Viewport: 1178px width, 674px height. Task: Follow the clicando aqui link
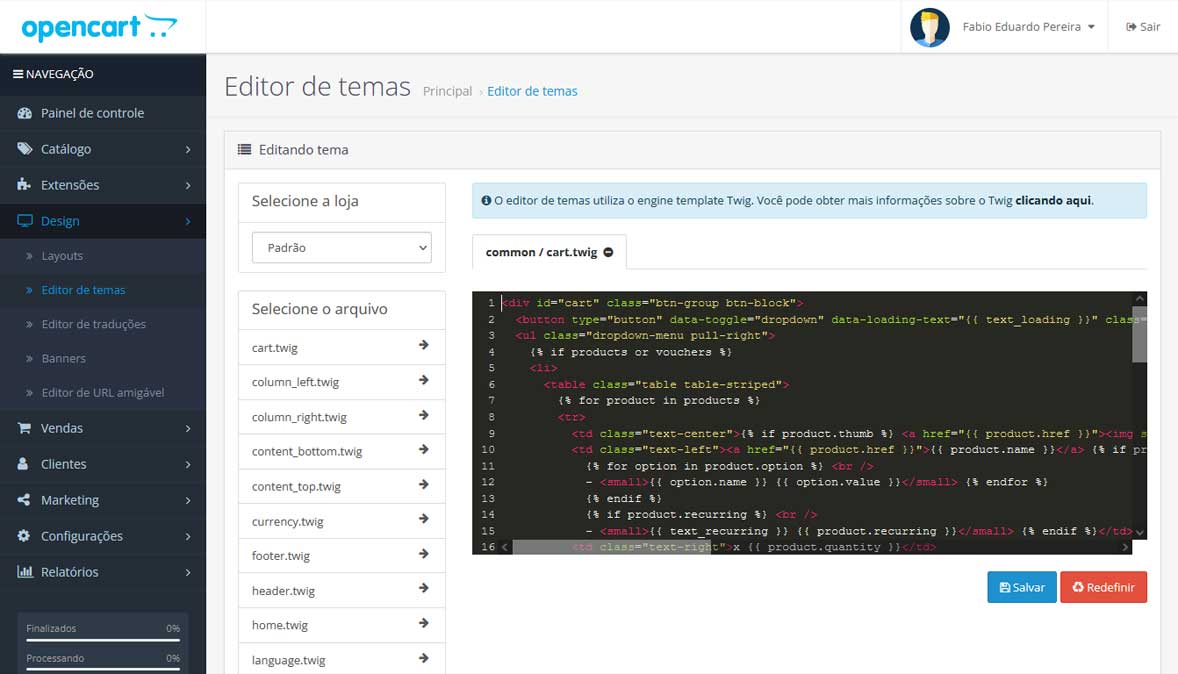pyautogui.click(x=1053, y=200)
